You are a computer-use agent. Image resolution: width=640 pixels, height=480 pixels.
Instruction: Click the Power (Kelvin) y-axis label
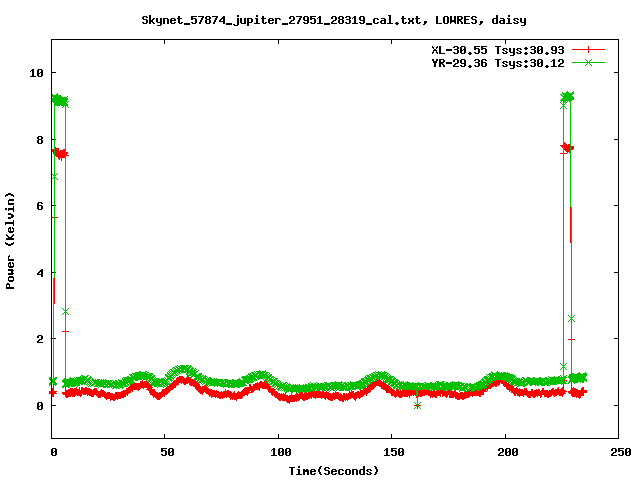(x=11, y=239)
